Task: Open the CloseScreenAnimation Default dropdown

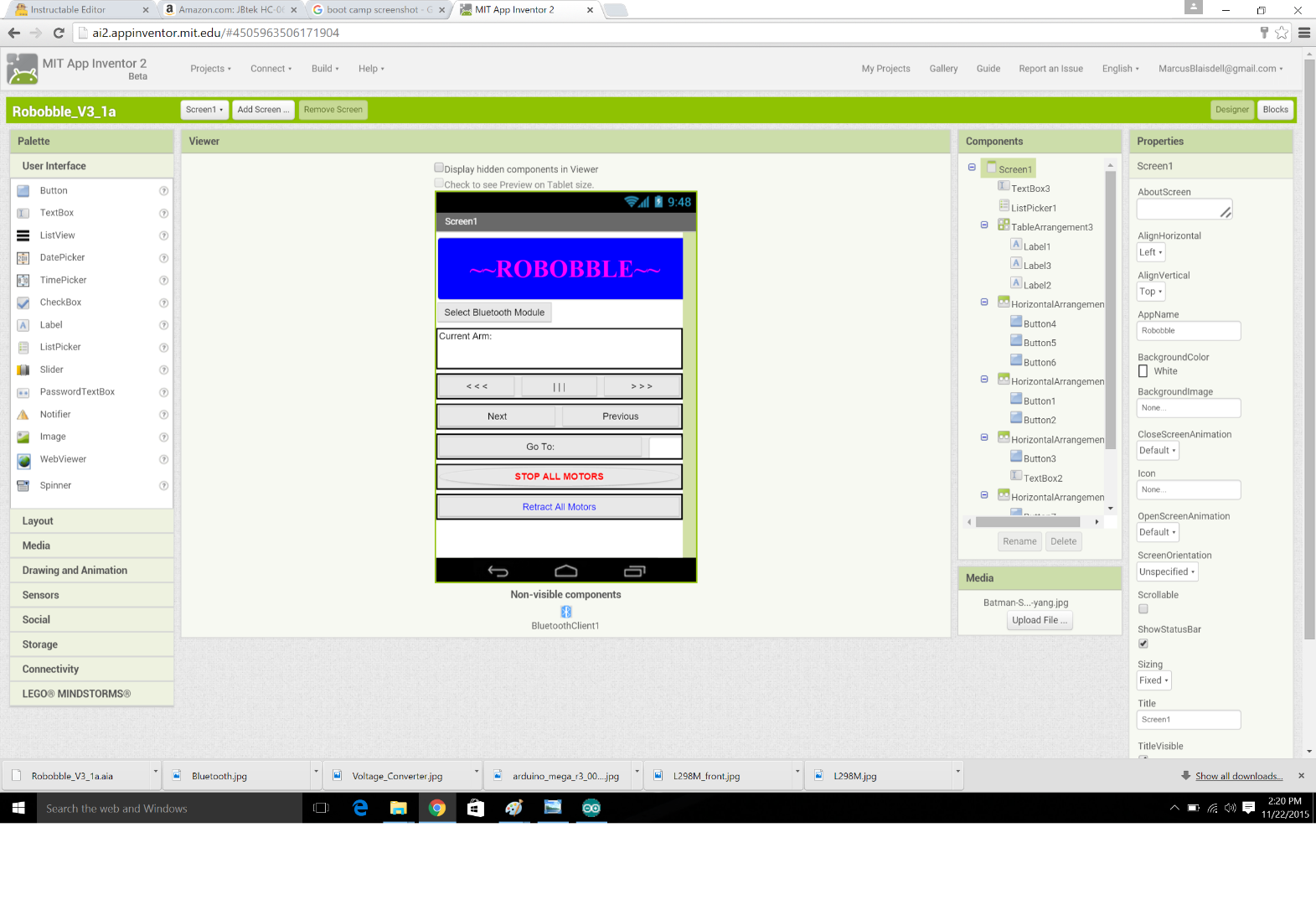Action: click(x=1158, y=450)
